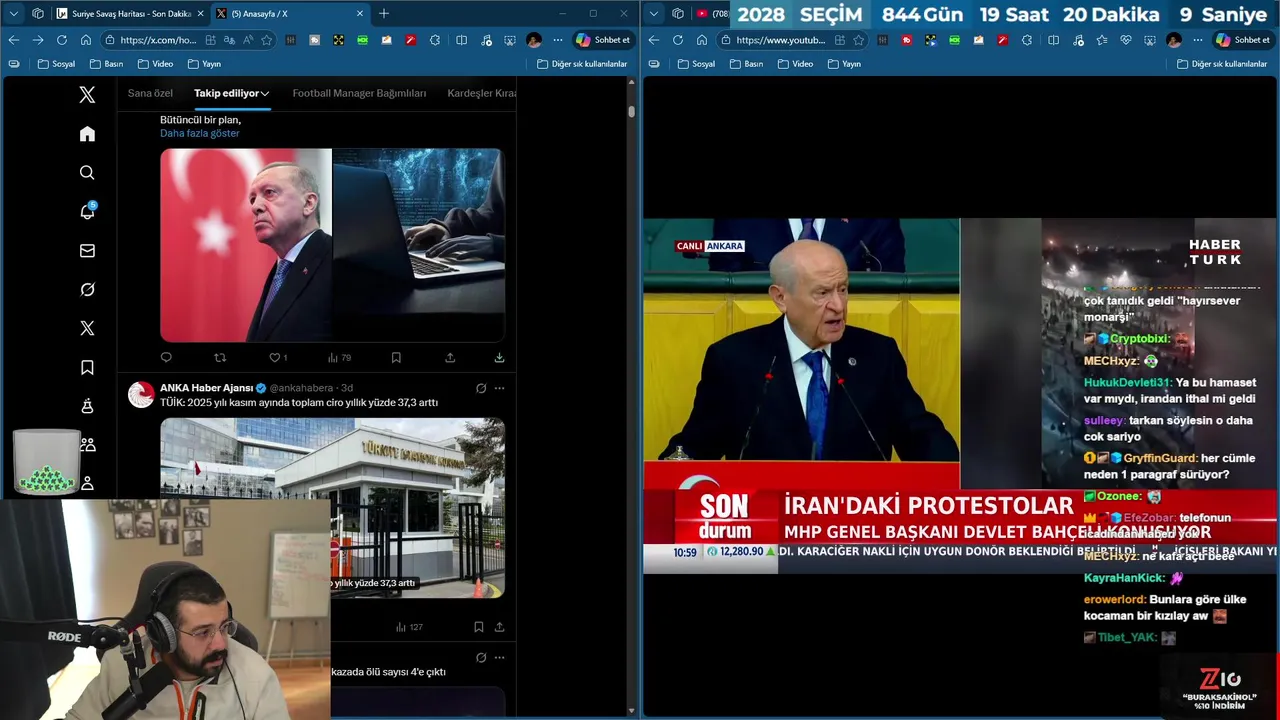Switch to Football Manager Bağımlıları tab
The width and height of the screenshot is (1280, 720).
tap(359, 93)
